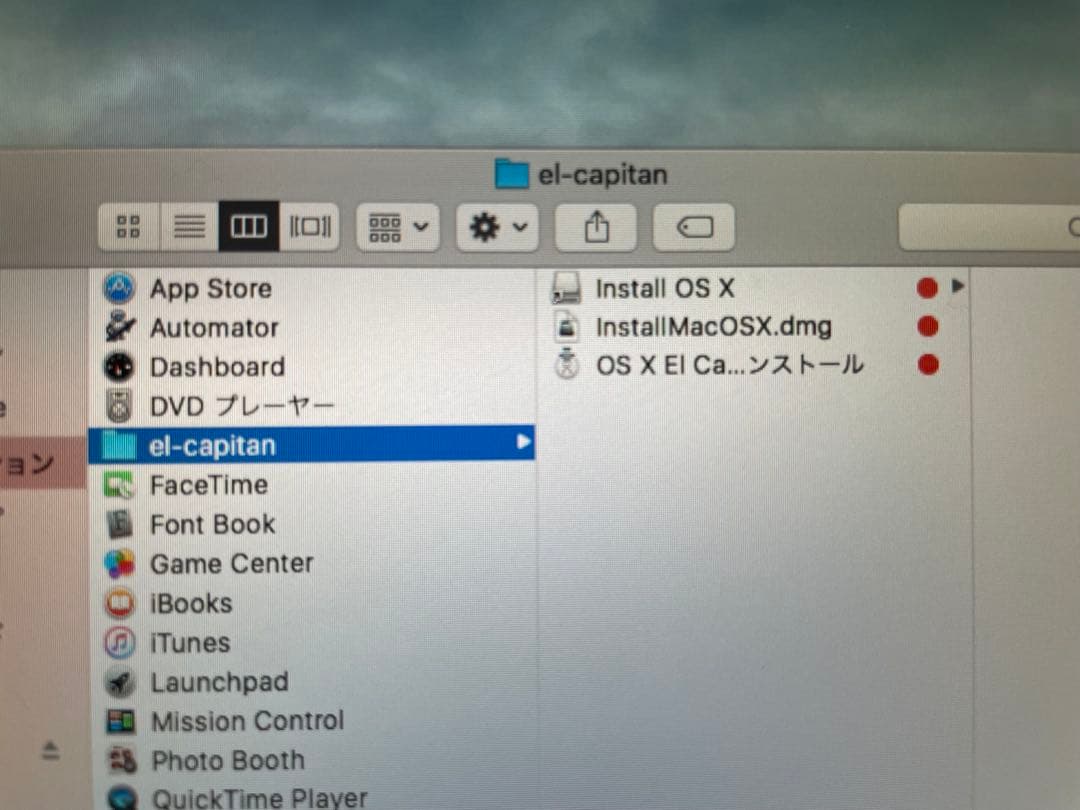Screen dimensions: 1080x810
Task: Click the red tag dot next to InstallMacOSX.dmg
Action: (927, 326)
